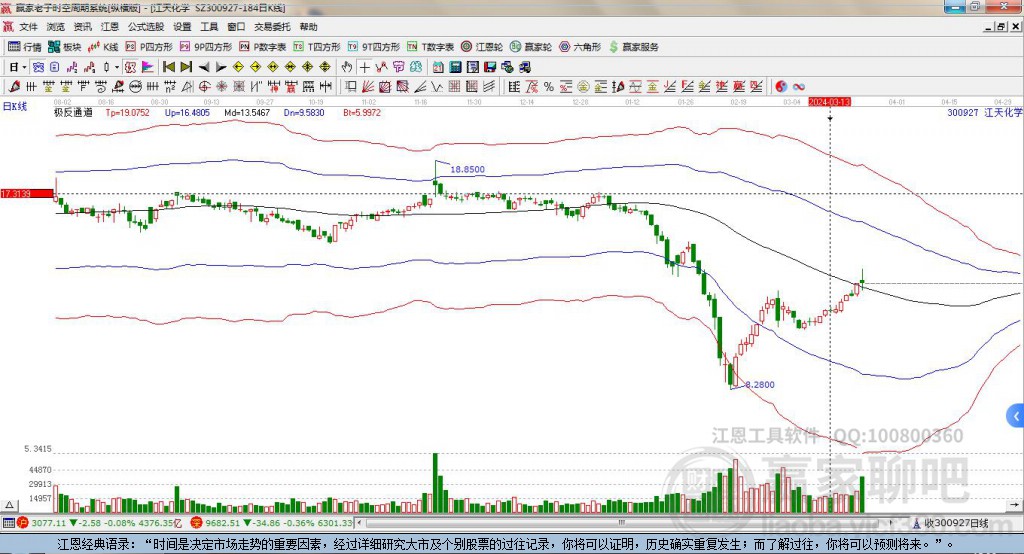Toggle the crosshair cursor tool
Viewport: 1024px width, 554px height.
click(x=364, y=67)
